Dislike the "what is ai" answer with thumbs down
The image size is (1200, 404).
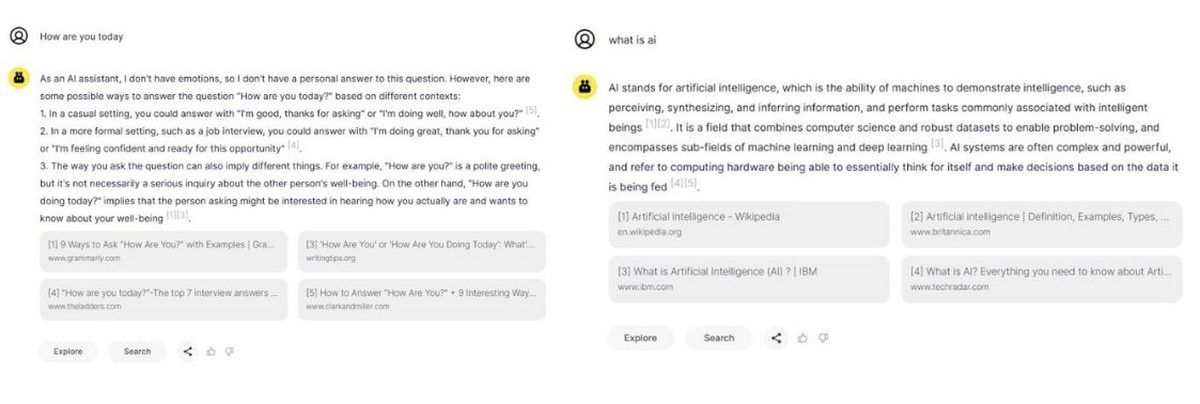[x=824, y=339]
